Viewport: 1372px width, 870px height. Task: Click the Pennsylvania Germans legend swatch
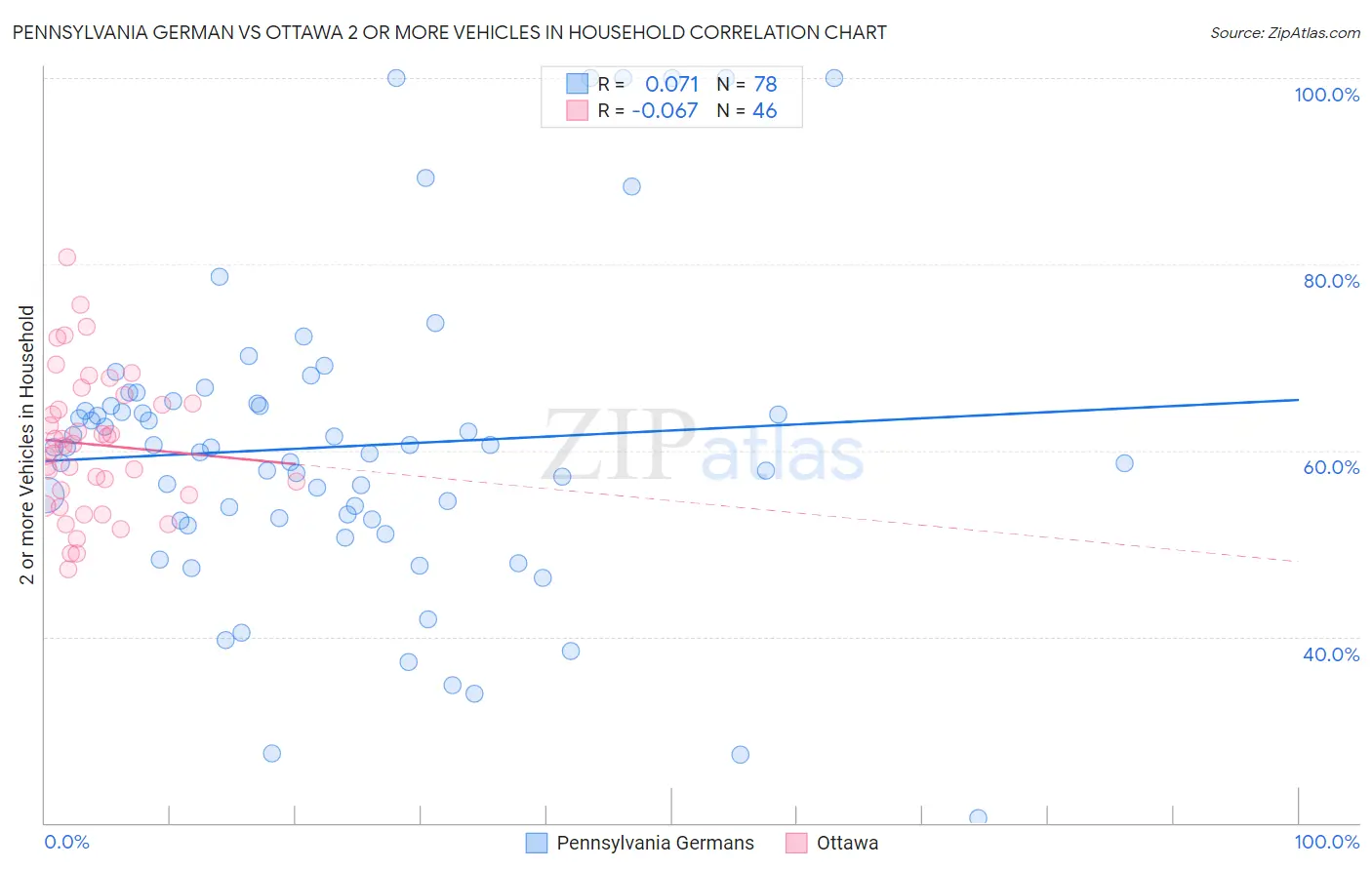536,843
